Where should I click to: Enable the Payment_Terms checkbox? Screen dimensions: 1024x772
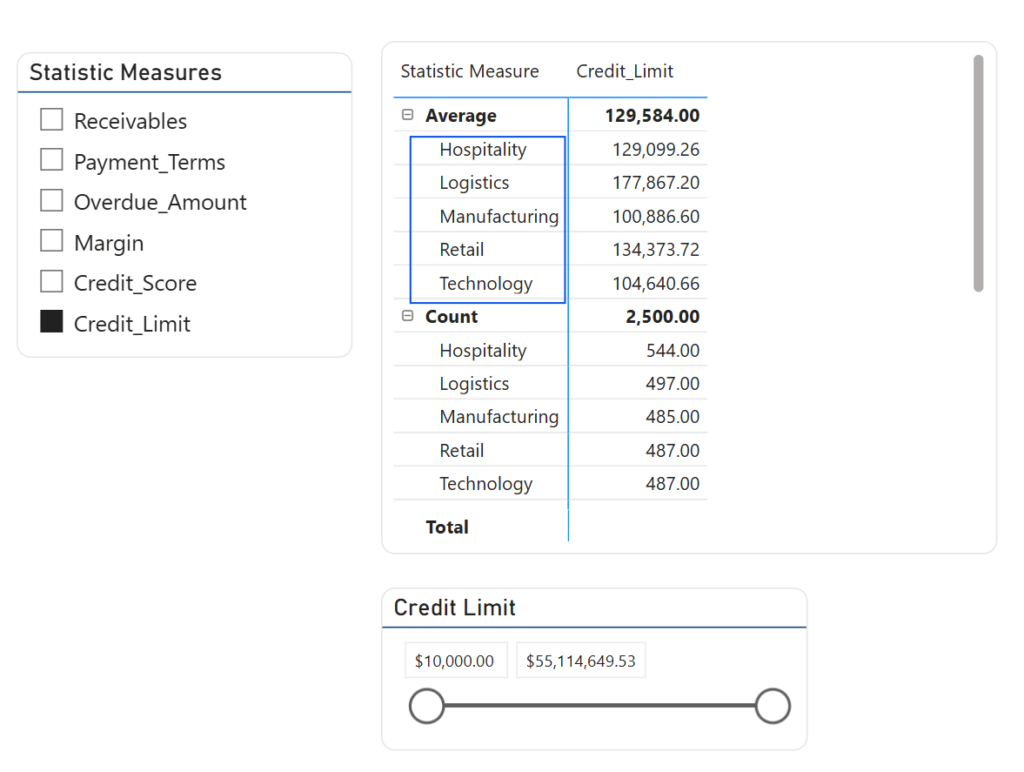coord(52,161)
